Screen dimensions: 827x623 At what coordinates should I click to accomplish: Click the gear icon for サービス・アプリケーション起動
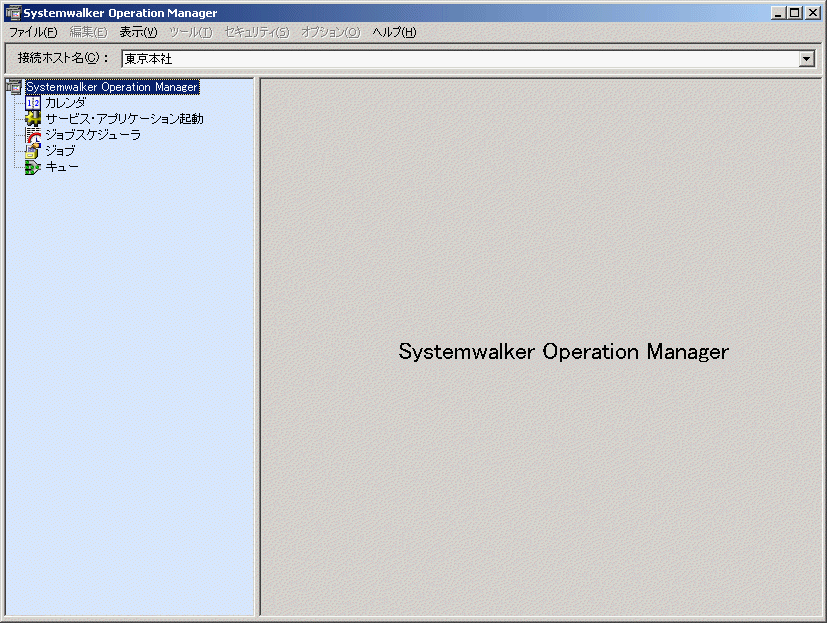(x=33, y=119)
